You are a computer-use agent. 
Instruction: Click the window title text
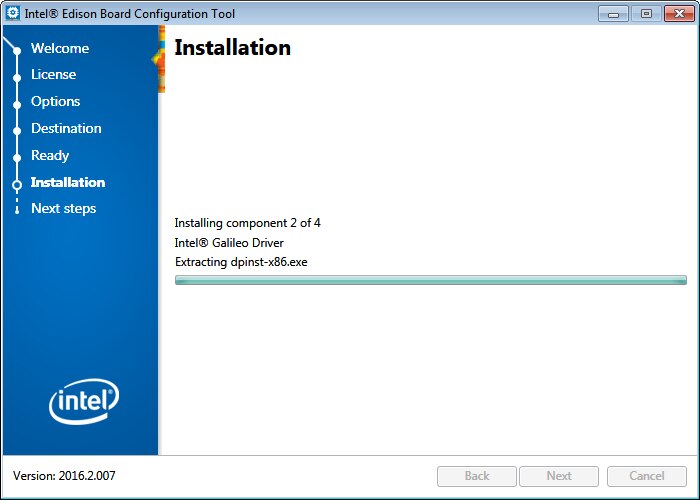click(129, 13)
